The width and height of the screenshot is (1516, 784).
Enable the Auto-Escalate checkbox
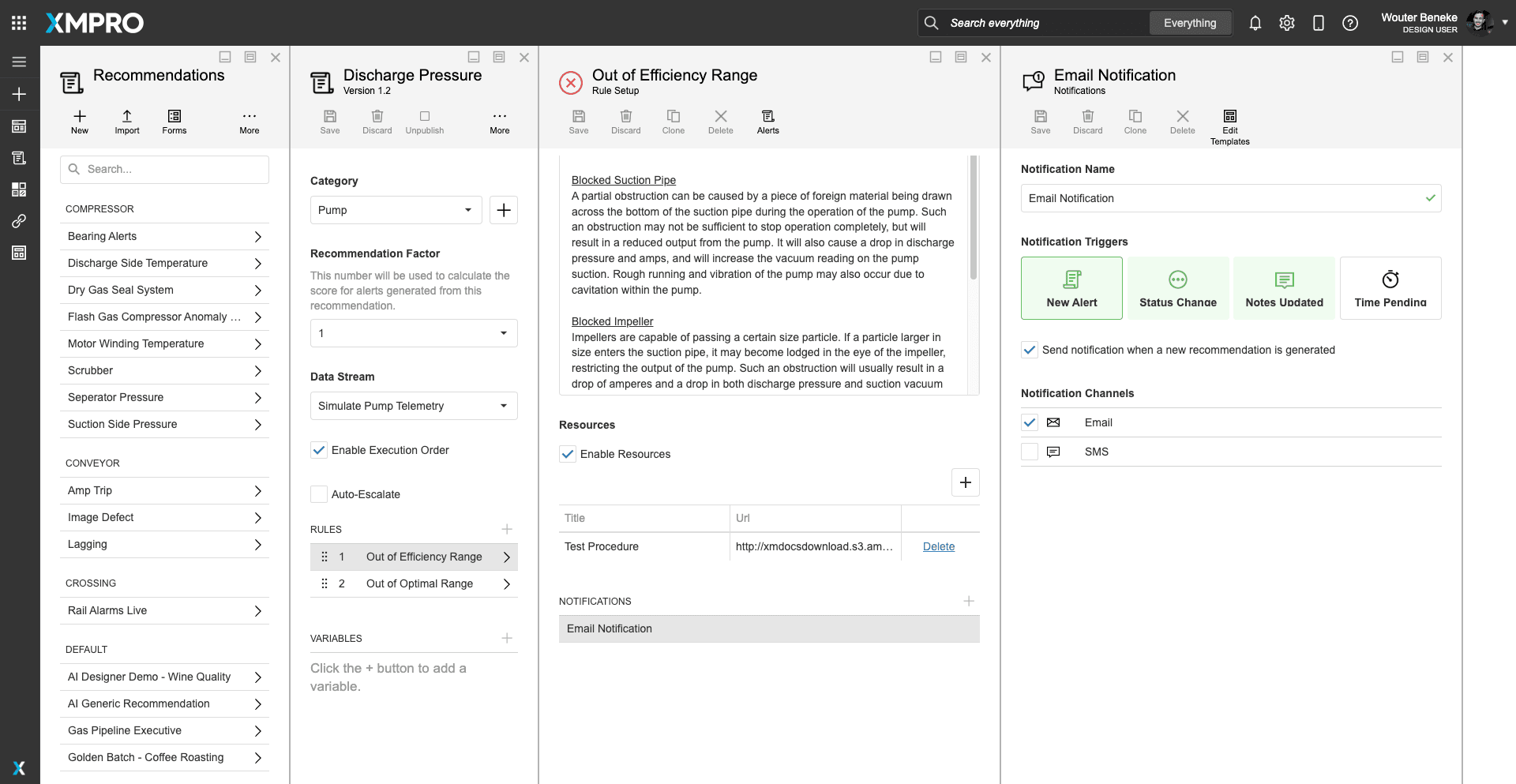[x=319, y=494]
